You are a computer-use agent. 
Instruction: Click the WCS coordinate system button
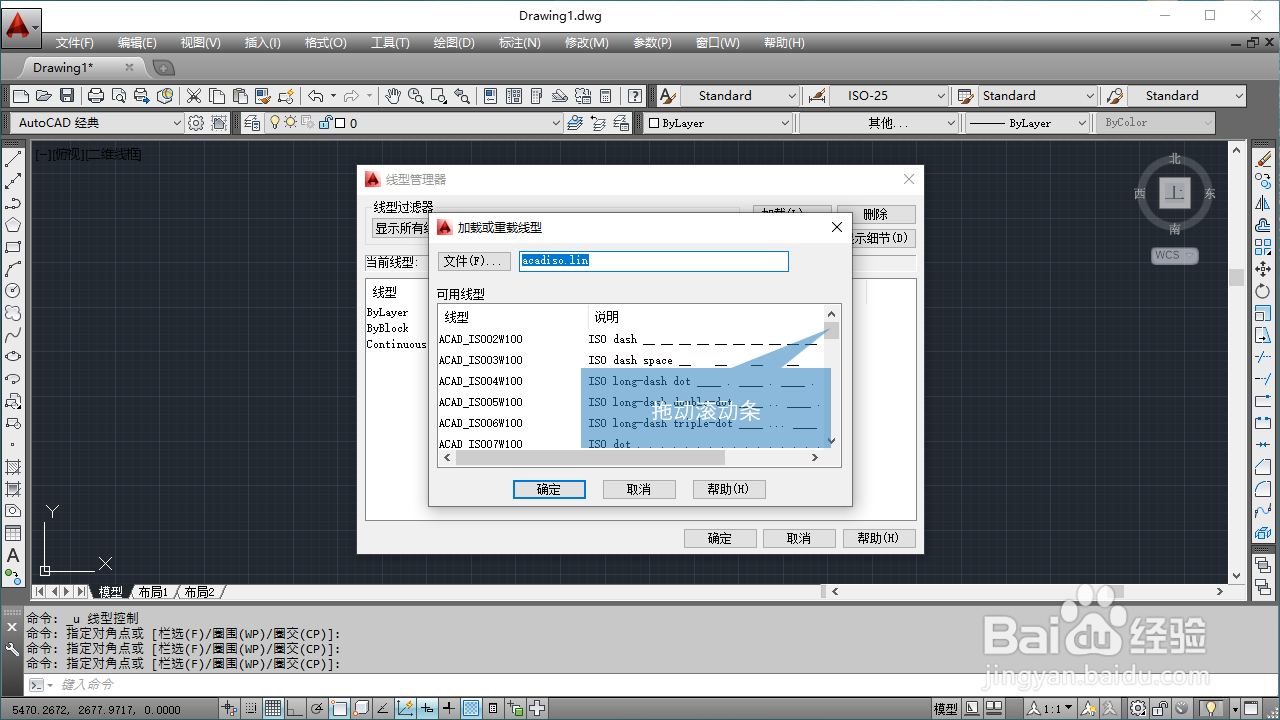point(1174,255)
